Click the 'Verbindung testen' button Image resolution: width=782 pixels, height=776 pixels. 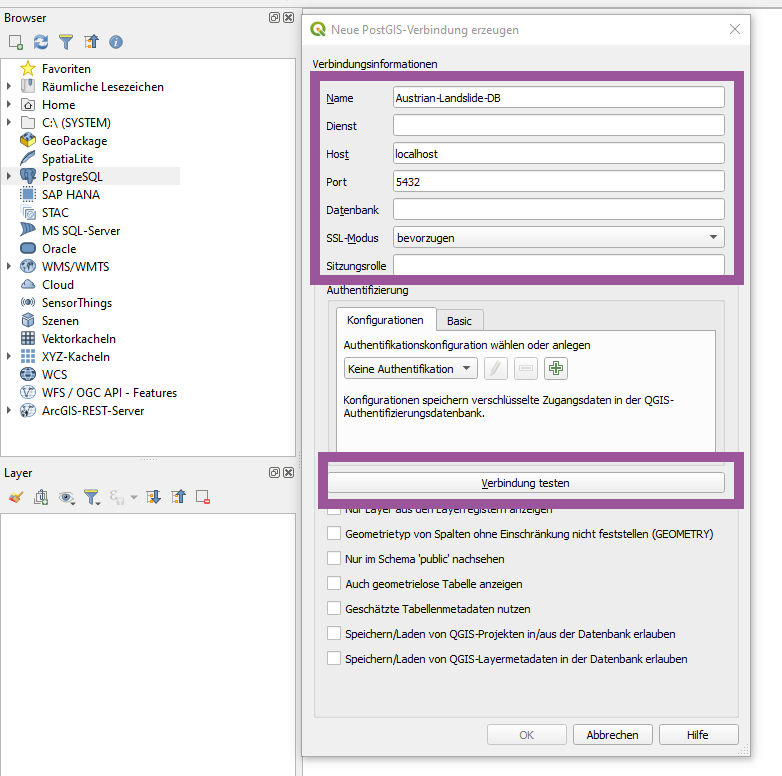(525, 483)
